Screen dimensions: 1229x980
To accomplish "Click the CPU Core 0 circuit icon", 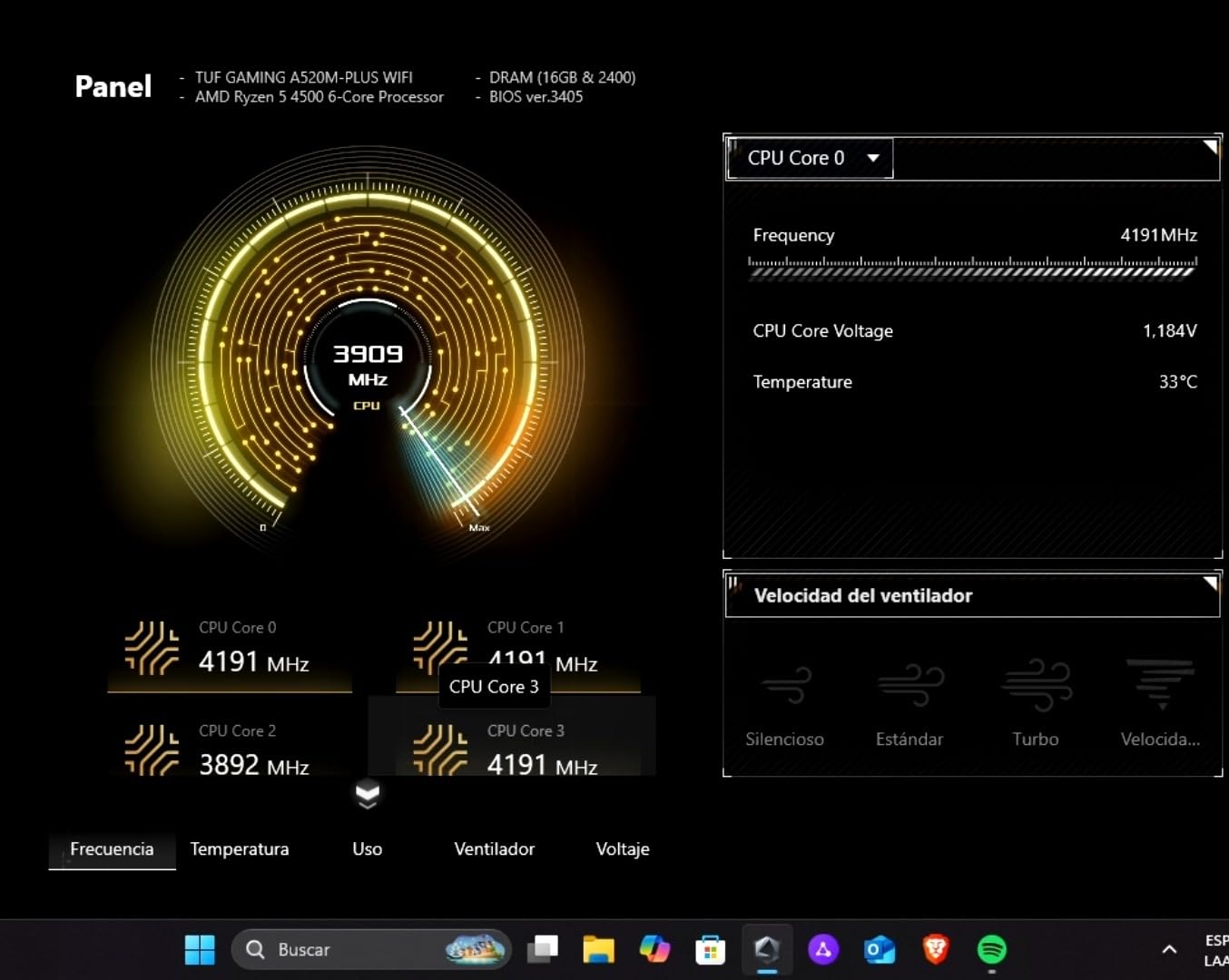I will [x=152, y=649].
